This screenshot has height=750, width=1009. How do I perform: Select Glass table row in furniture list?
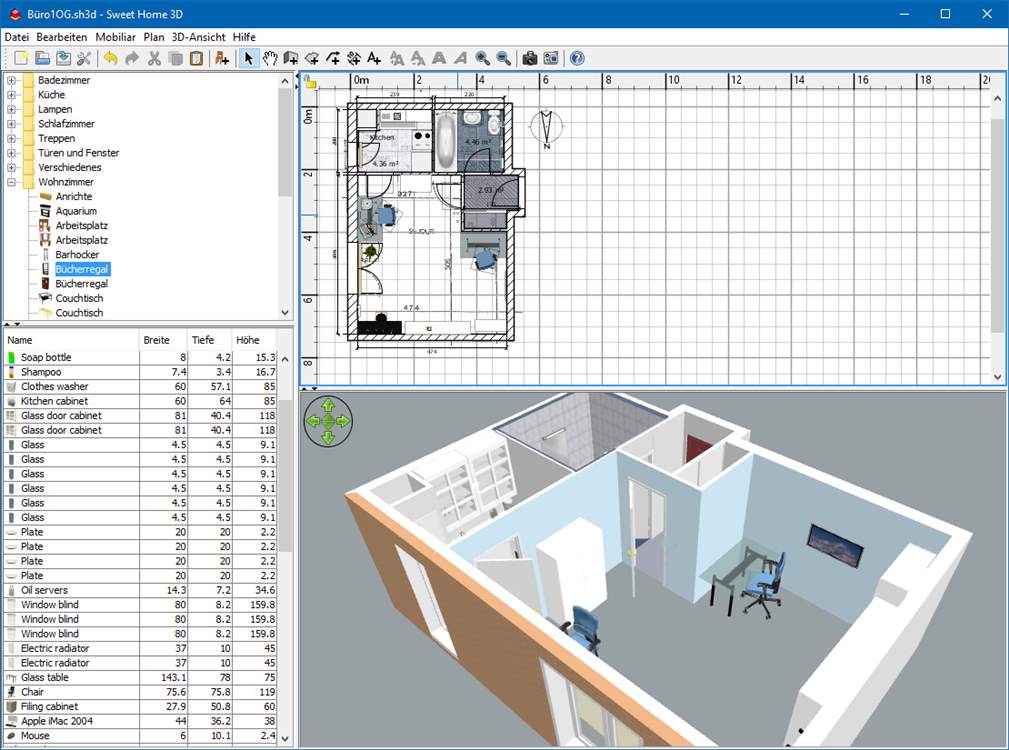[x=141, y=677]
